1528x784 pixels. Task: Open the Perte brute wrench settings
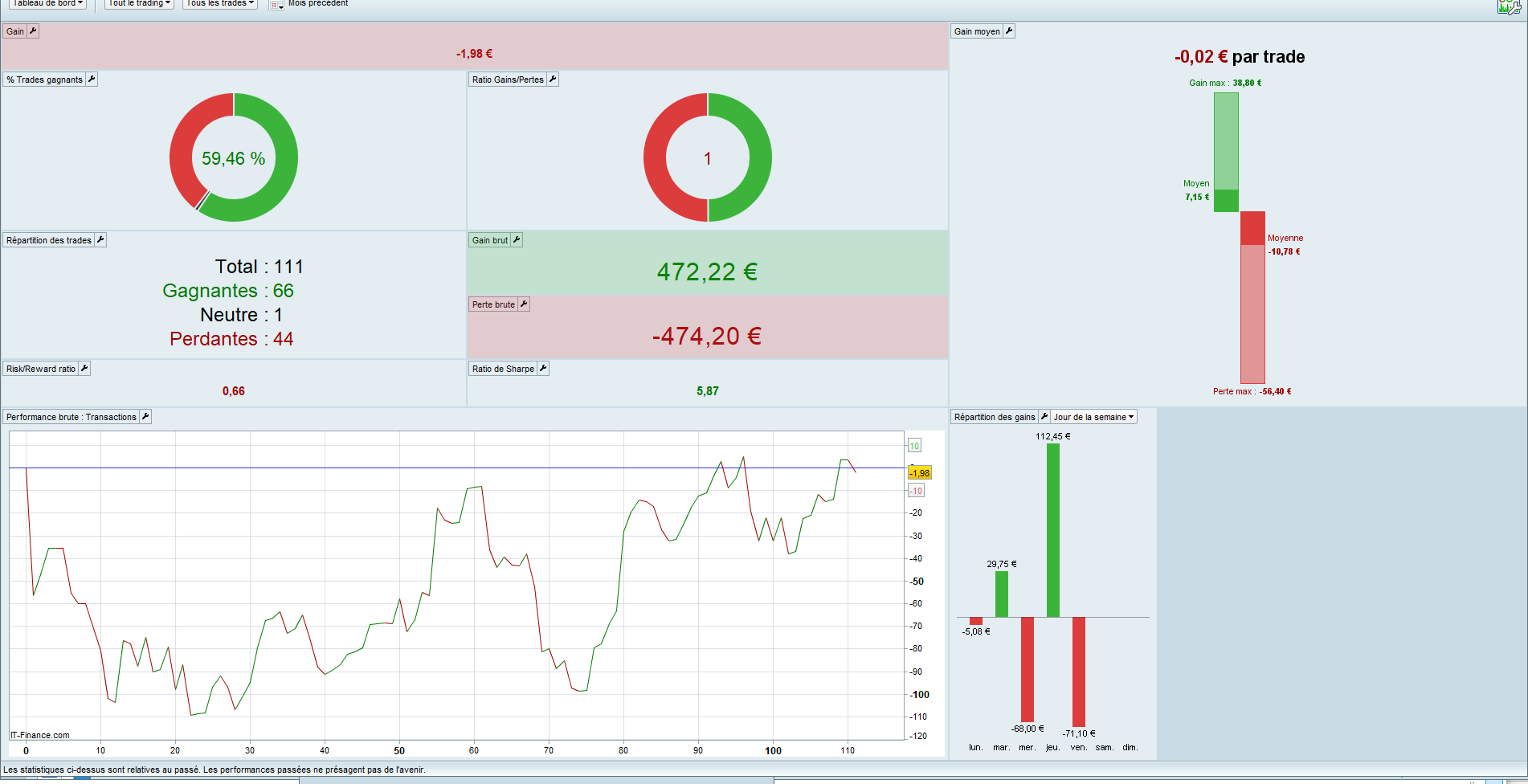[524, 304]
